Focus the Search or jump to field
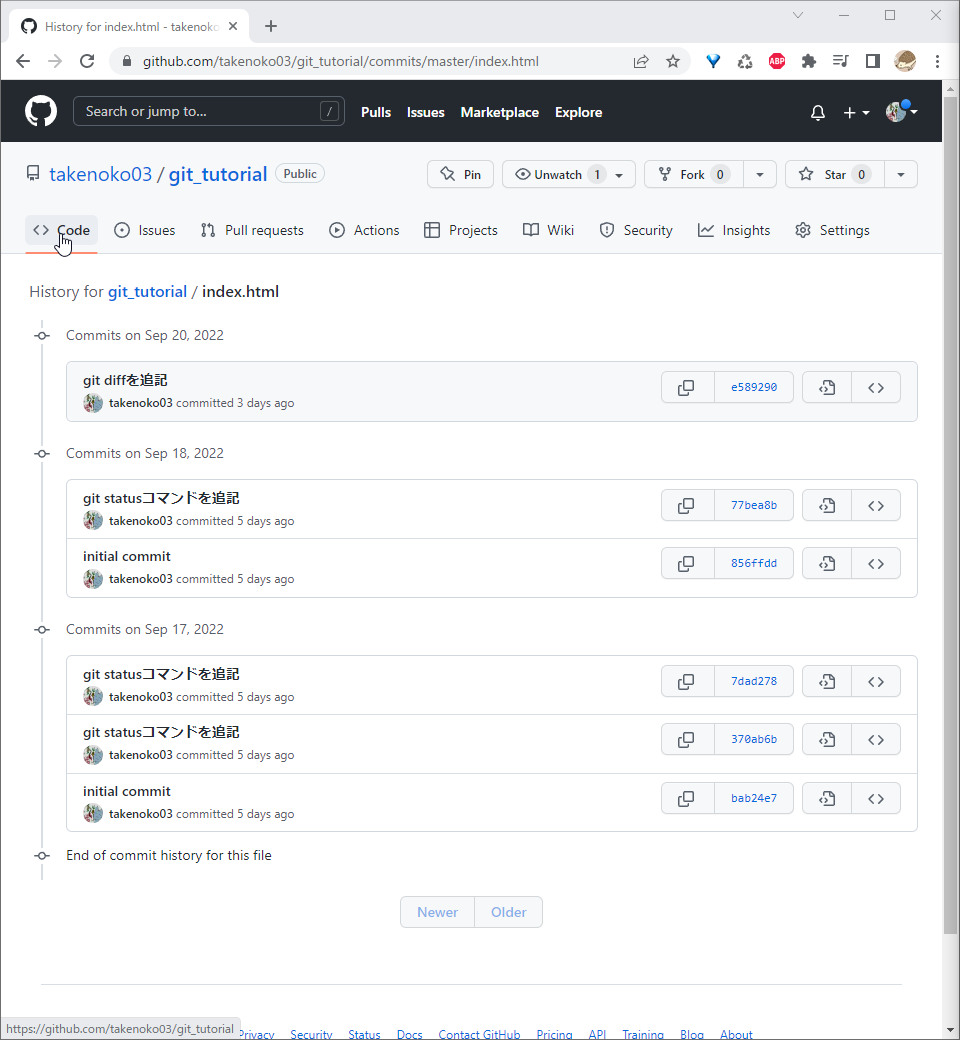The width and height of the screenshot is (960, 1040). pos(208,111)
